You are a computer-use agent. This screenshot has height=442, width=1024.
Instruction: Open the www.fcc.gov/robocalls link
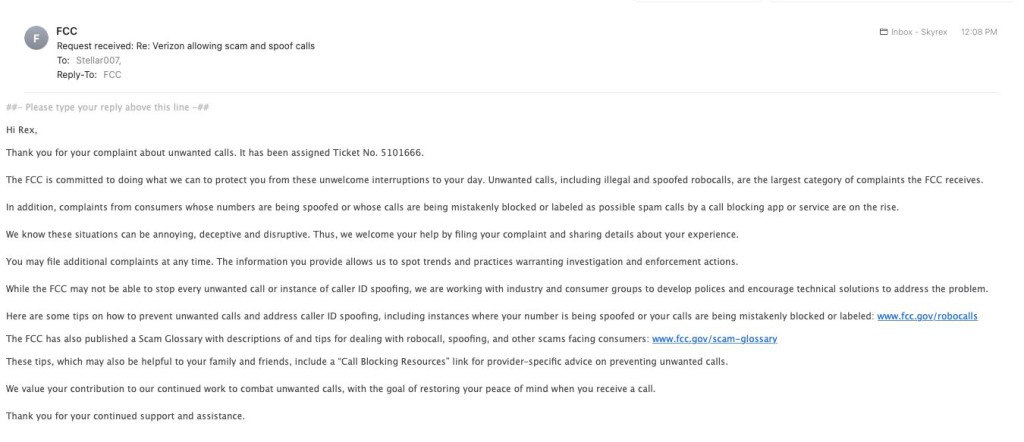tap(926, 315)
